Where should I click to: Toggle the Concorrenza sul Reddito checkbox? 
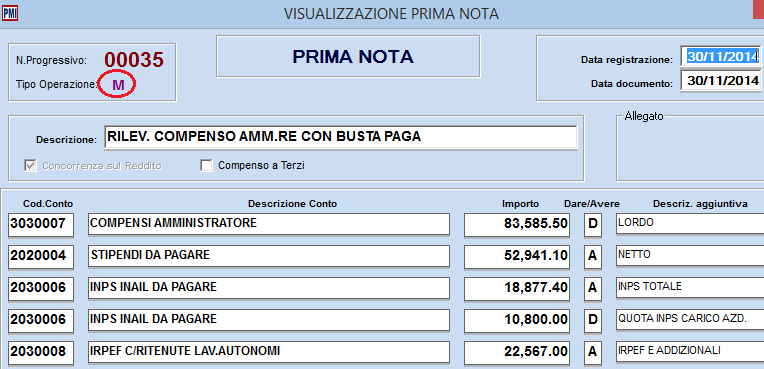30,166
